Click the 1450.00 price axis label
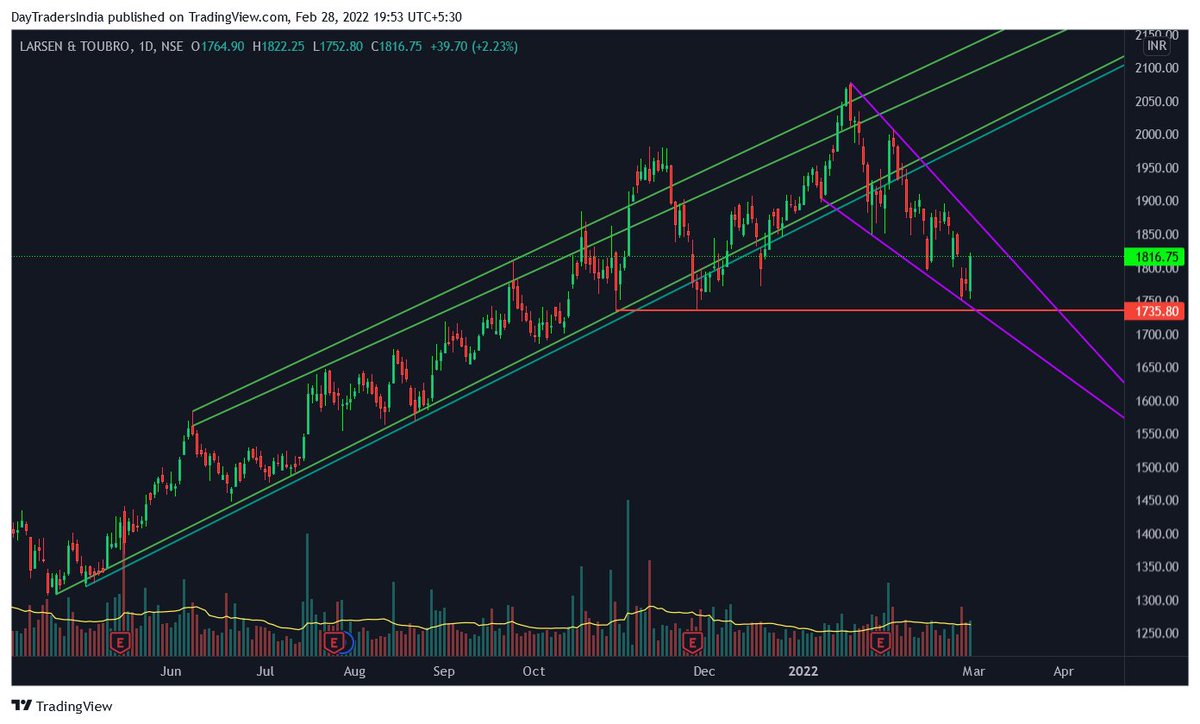1200x724 pixels. tap(1158, 501)
